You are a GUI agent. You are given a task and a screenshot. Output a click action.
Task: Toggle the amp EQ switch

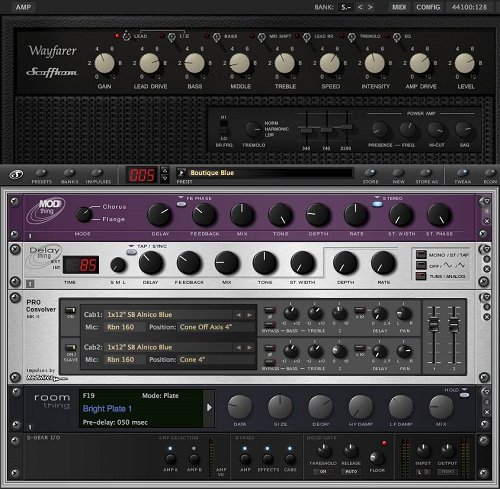396,36
